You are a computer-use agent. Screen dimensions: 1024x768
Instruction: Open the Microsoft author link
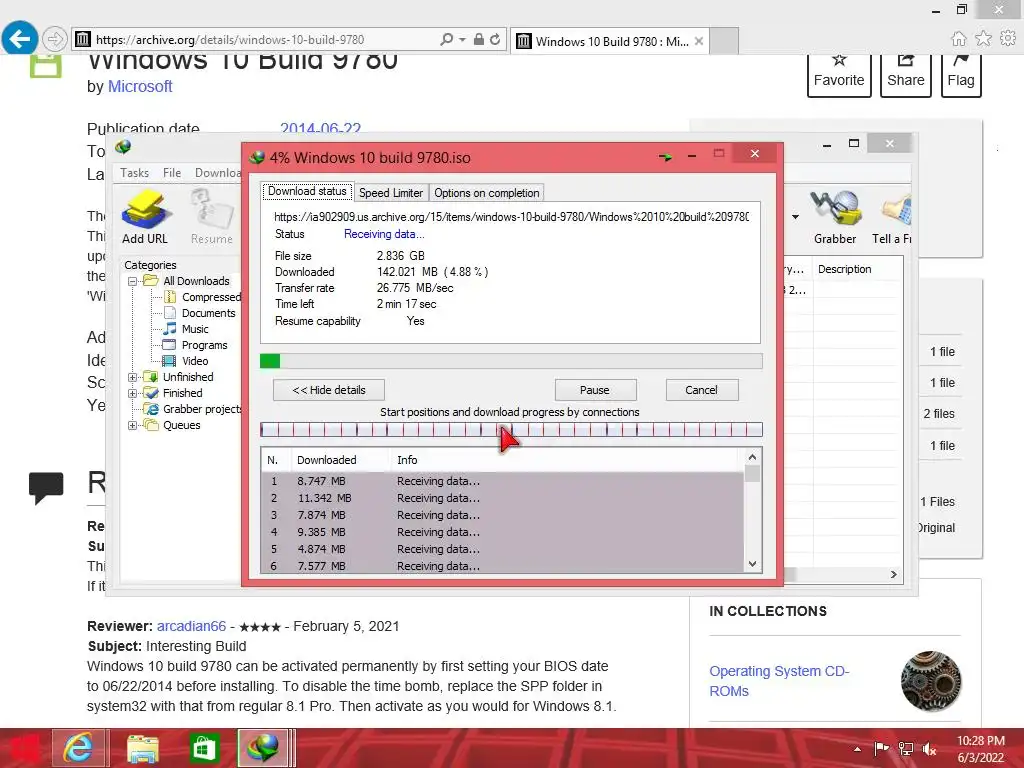tap(140, 86)
